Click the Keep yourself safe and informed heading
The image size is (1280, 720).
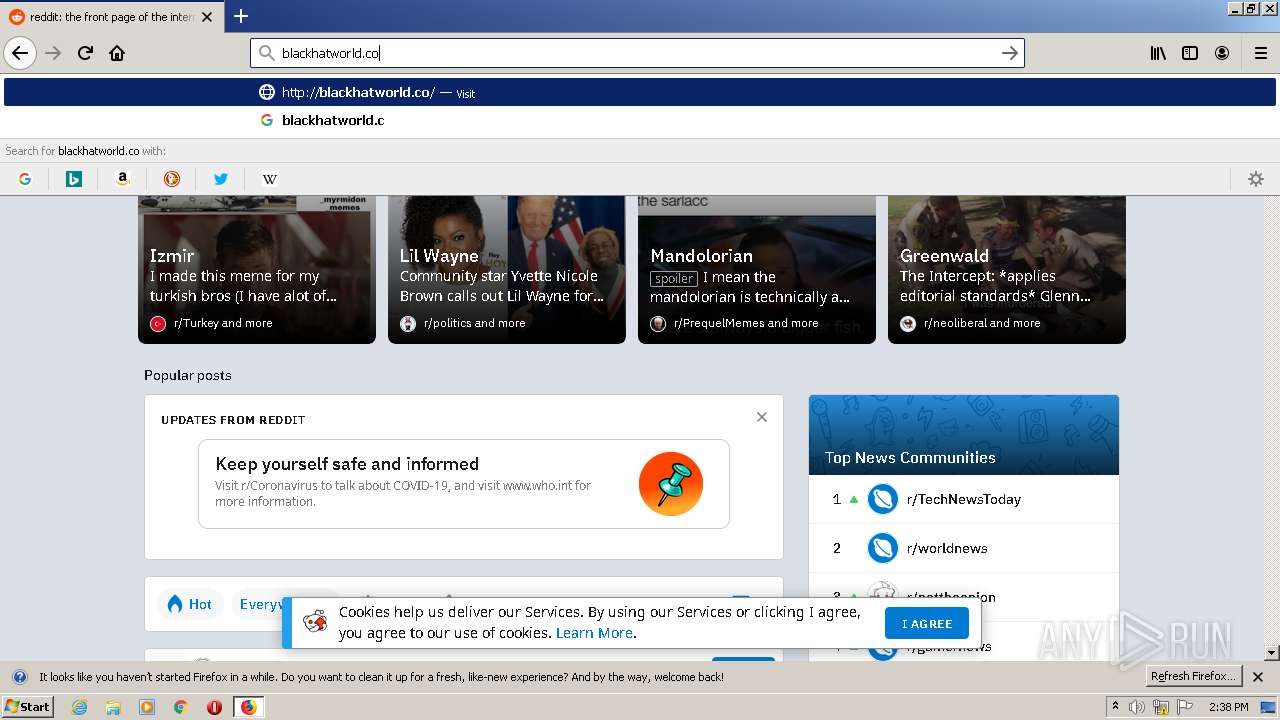click(347, 464)
